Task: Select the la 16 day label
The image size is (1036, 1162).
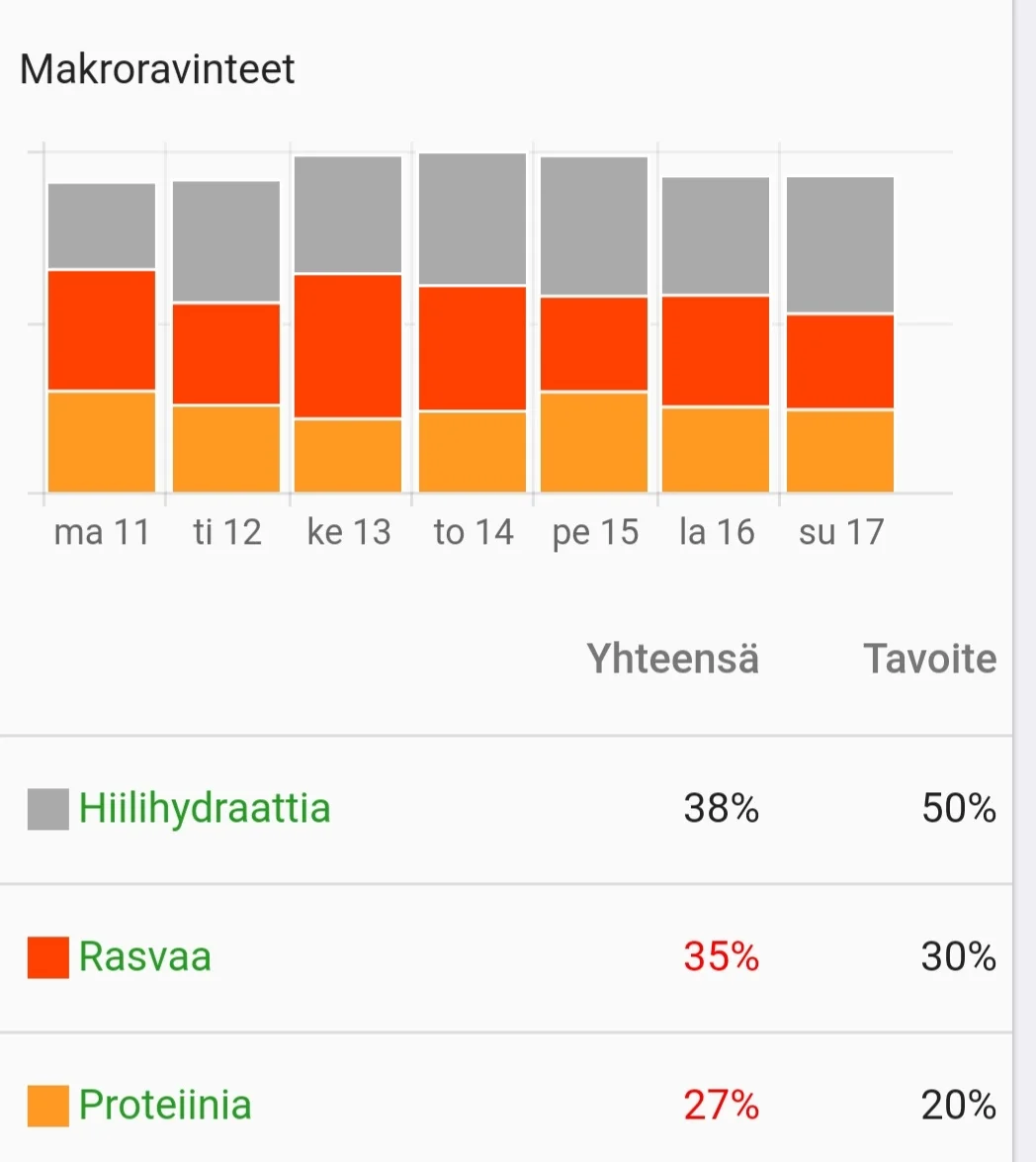Action: click(x=717, y=532)
